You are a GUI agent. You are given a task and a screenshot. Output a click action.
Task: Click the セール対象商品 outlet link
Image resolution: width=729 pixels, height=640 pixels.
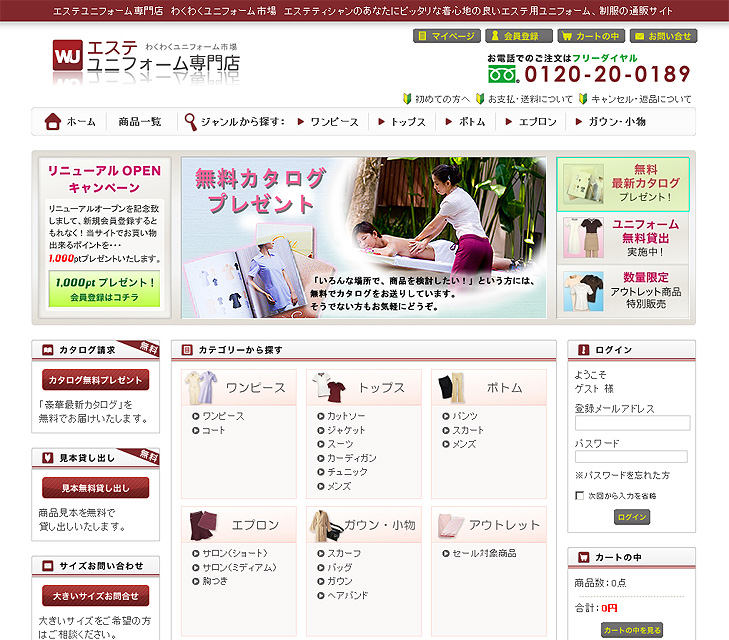(x=484, y=553)
